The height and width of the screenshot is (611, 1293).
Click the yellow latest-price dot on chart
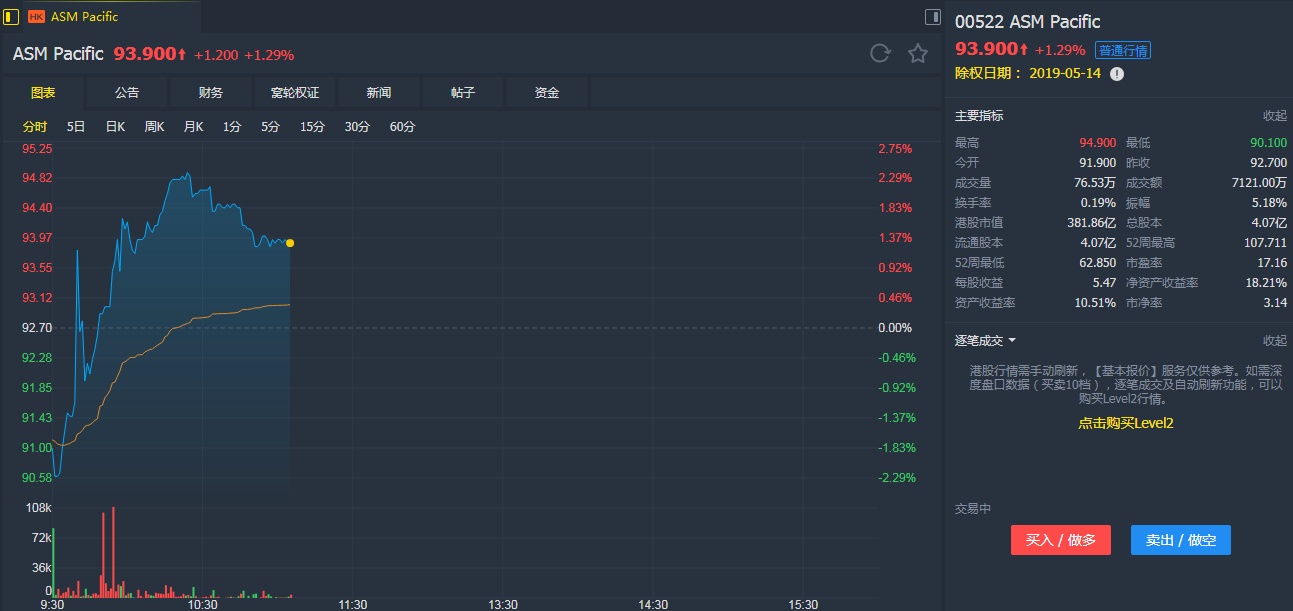290,243
